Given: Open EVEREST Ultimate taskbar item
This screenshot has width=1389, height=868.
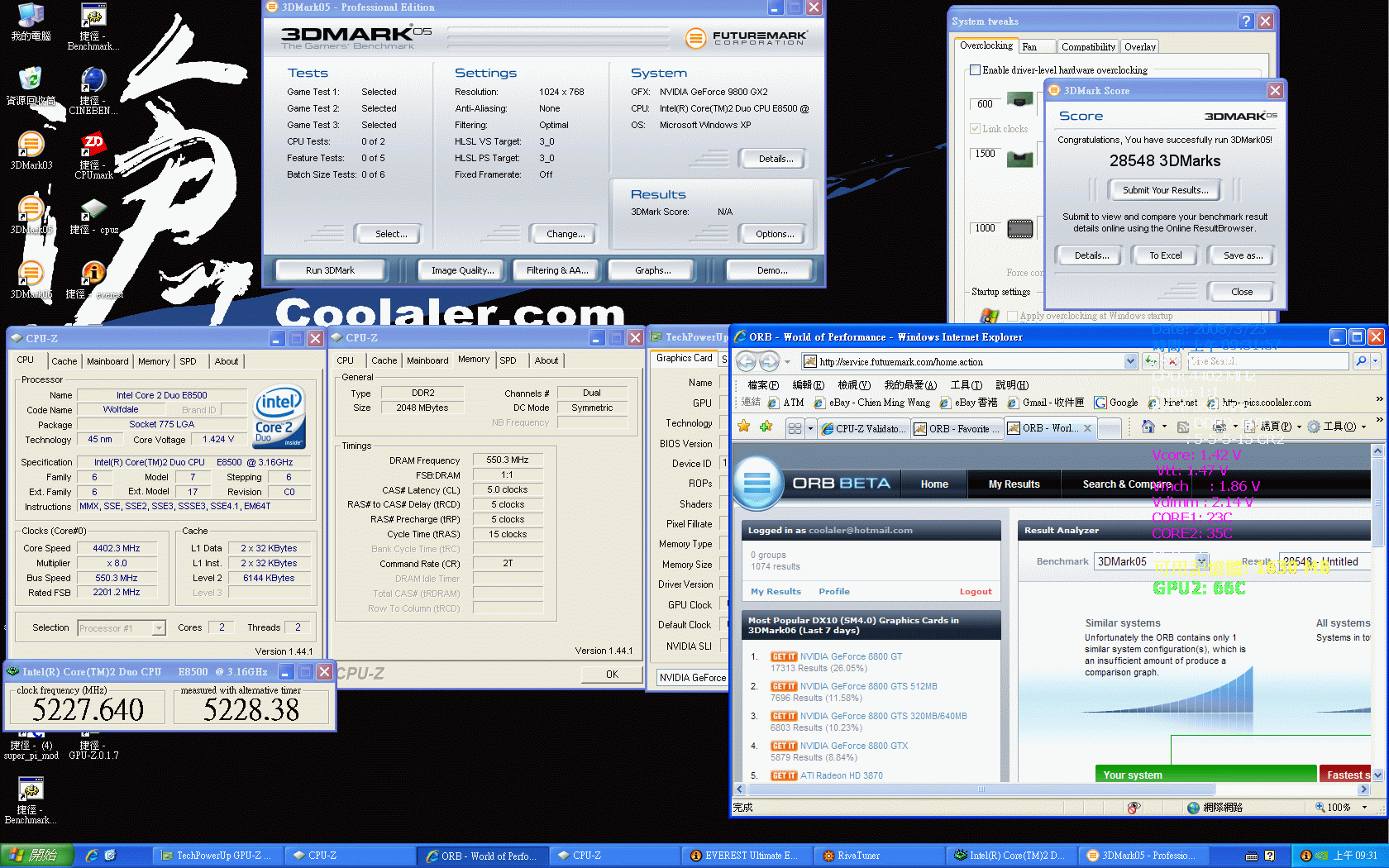Looking at the screenshot, I should 745,856.
